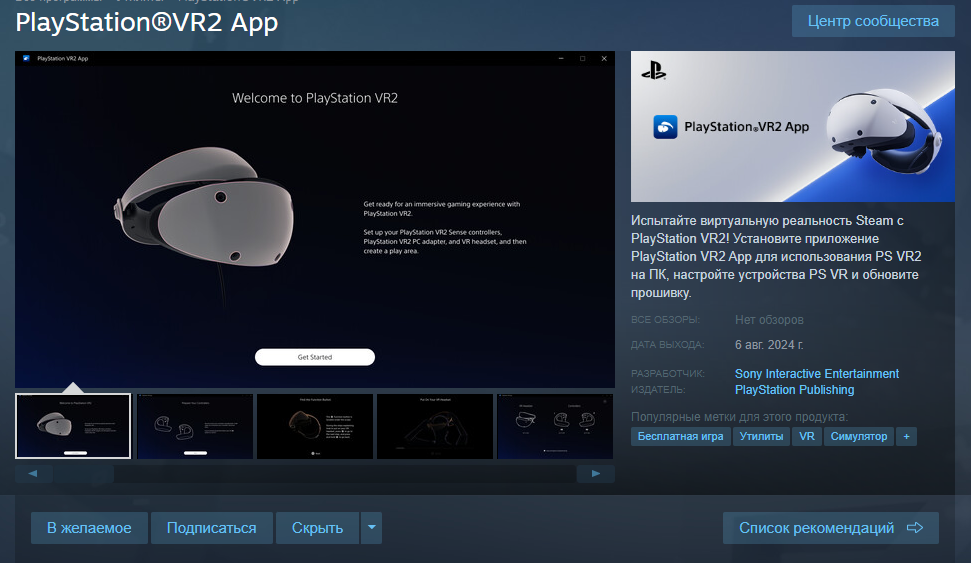The width and height of the screenshot is (971, 563).
Task: Click the thumbnail strip scrollbar handle
Action: tap(84, 473)
